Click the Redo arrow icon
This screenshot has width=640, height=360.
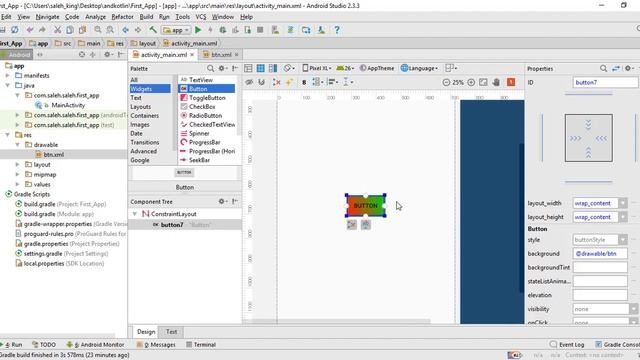(x=42, y=30)
